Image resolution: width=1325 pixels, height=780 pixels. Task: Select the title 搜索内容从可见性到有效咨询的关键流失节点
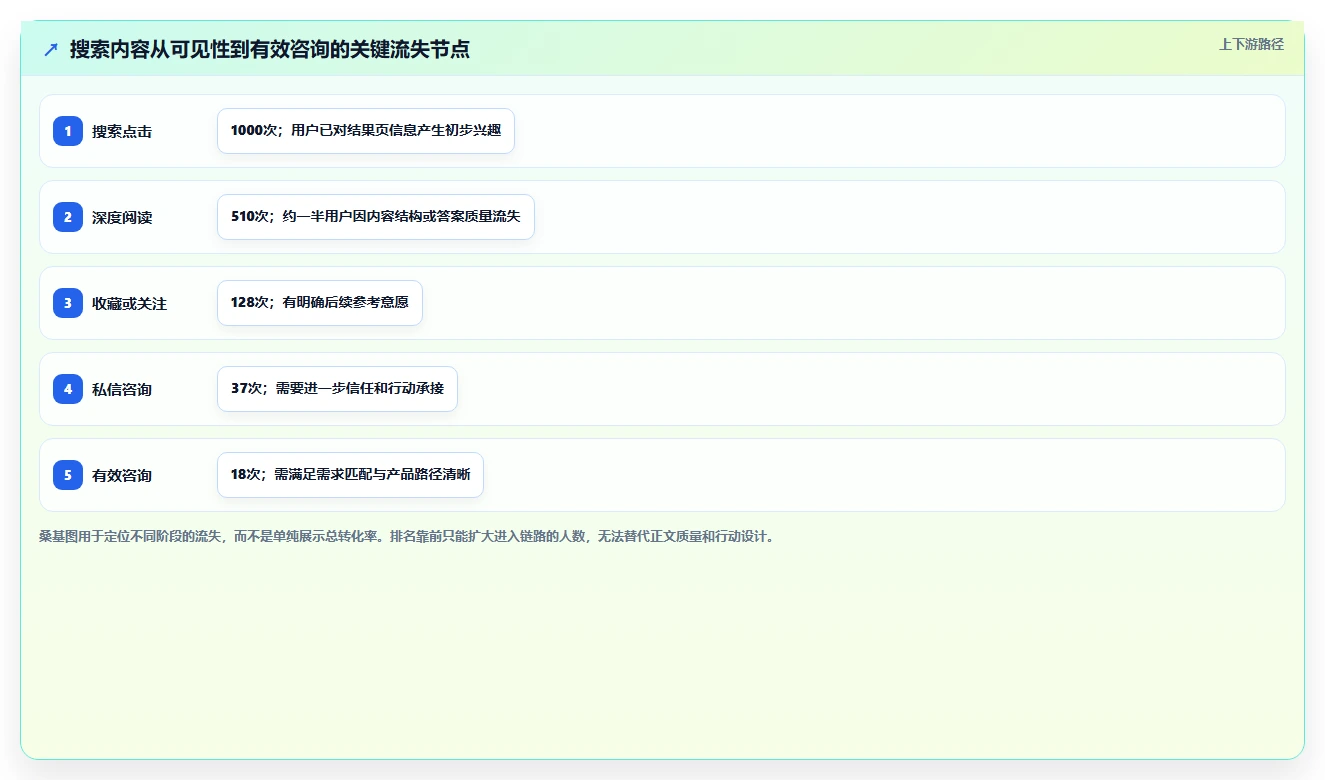(x=270, y=49)
